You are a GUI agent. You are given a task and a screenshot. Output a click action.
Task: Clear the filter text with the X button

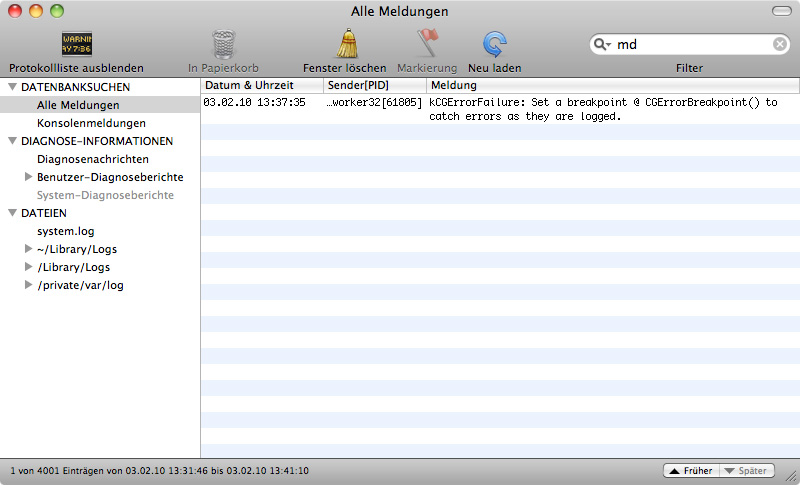coord(780,44)
